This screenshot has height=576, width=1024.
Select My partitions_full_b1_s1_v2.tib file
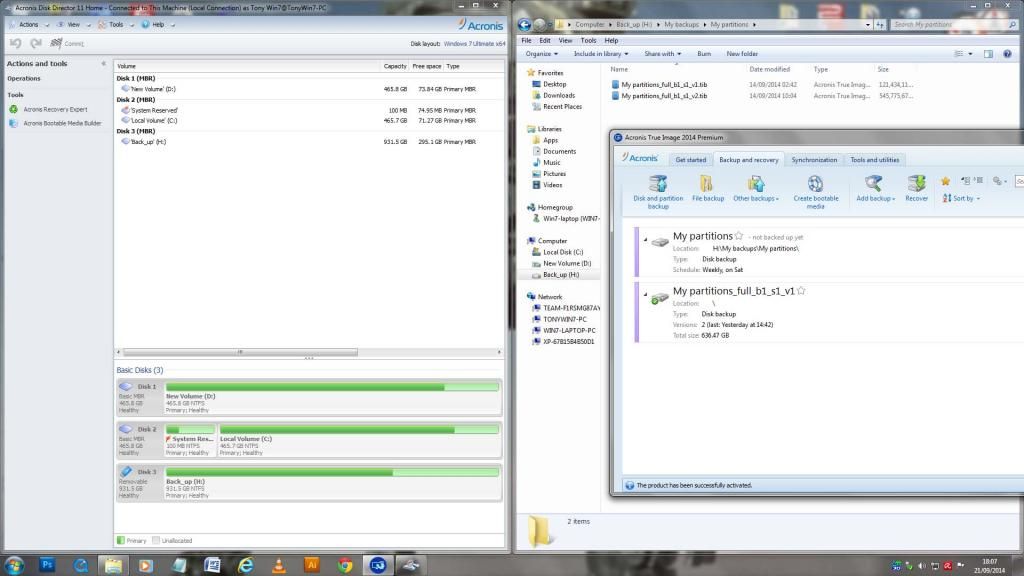pyautogui.click(x=664, y=95)
